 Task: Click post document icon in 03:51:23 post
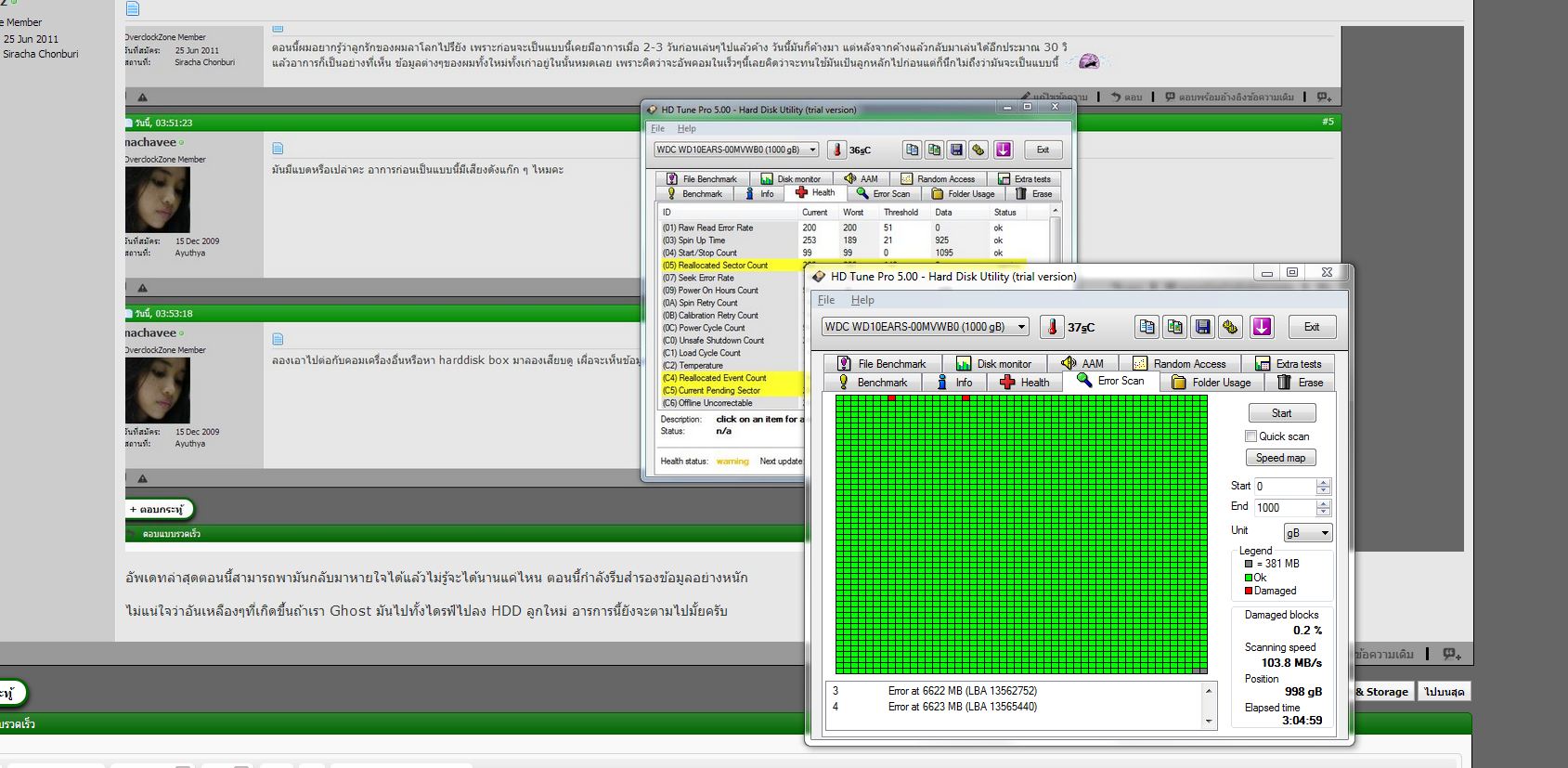(x=278, y=149)
